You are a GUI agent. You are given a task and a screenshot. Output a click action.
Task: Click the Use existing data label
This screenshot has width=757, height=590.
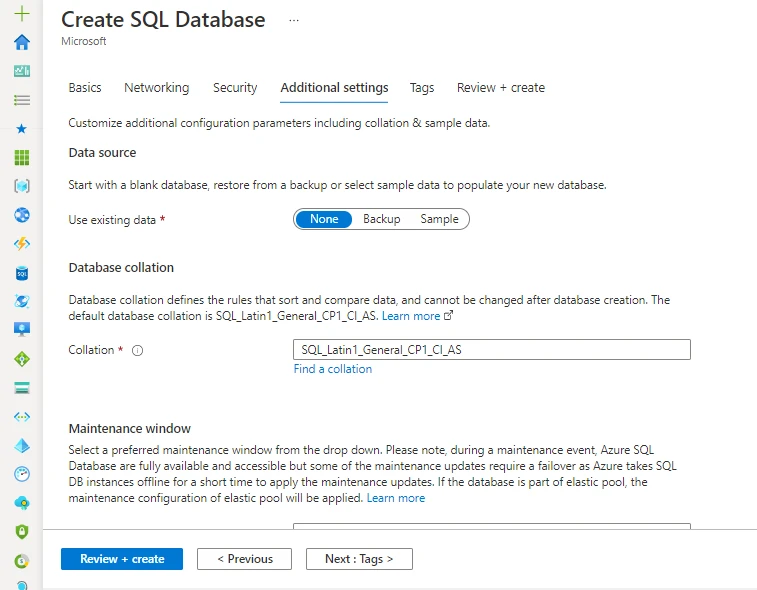click(x=112, y=220)
